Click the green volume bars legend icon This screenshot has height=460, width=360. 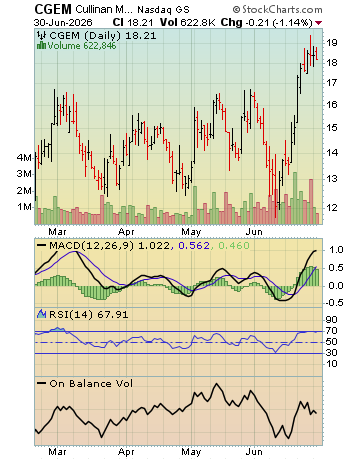point(41,45)
